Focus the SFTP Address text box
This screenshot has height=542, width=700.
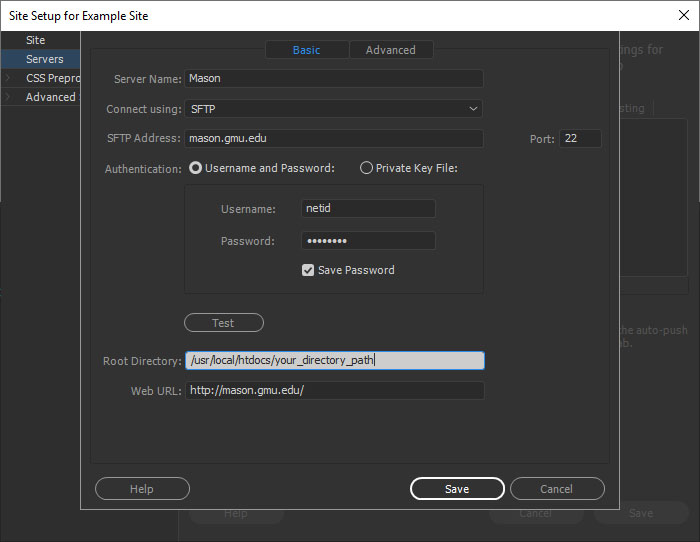tap(334, 139)
